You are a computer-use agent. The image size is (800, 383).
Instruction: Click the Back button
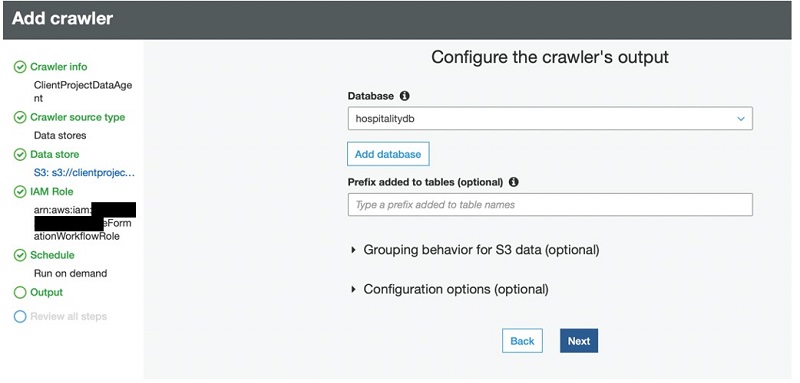(x=522, y=341)
